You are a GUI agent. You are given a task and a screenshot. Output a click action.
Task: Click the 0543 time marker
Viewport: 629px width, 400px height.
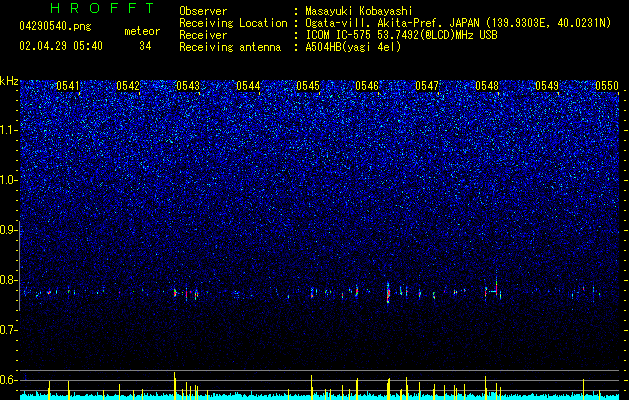[188, 86]
